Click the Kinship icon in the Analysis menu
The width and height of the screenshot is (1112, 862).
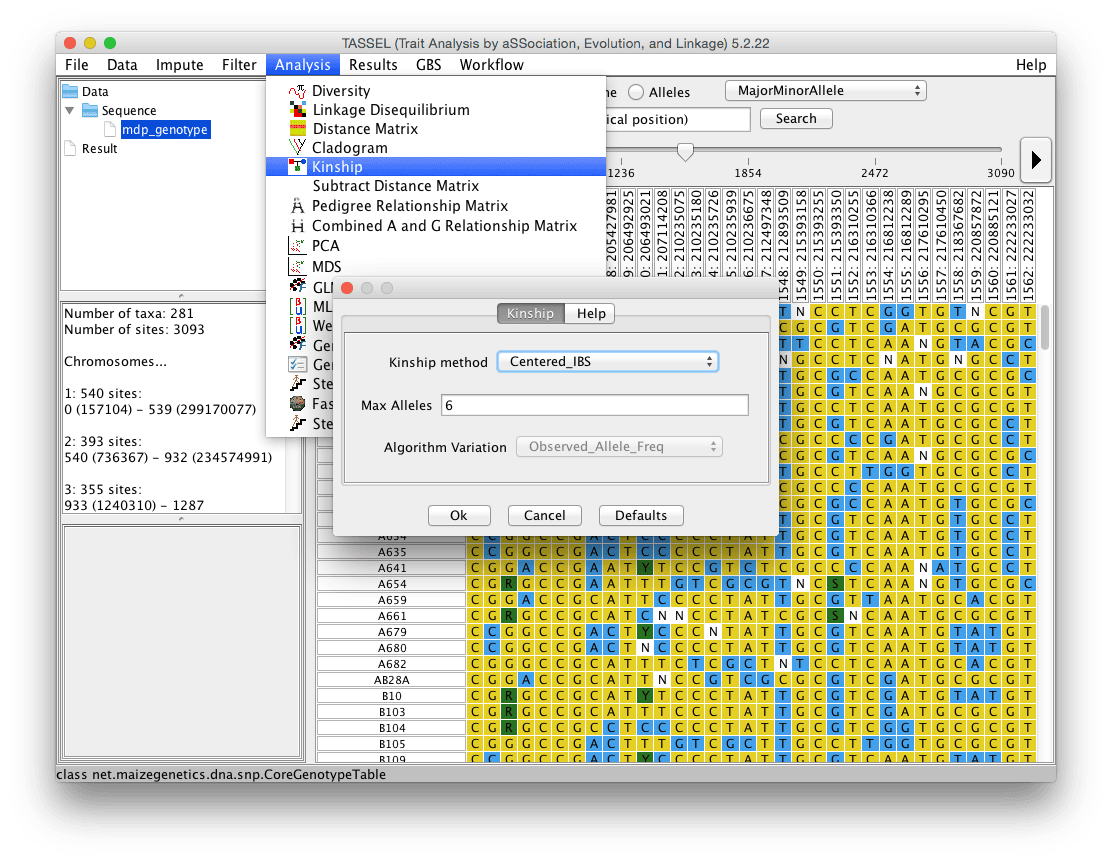(297, 167)
